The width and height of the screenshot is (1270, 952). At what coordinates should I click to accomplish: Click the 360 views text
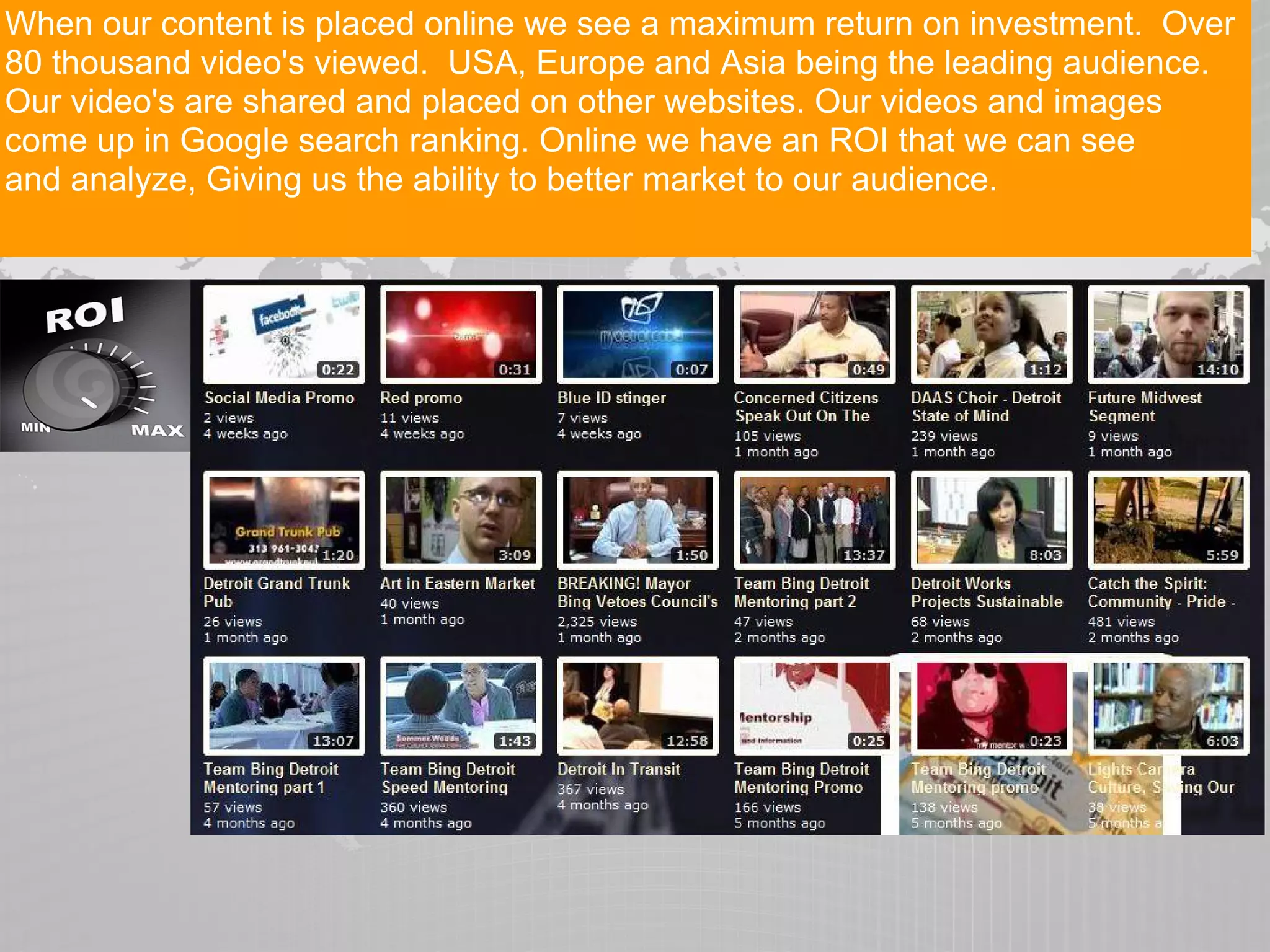pos(414,808)
